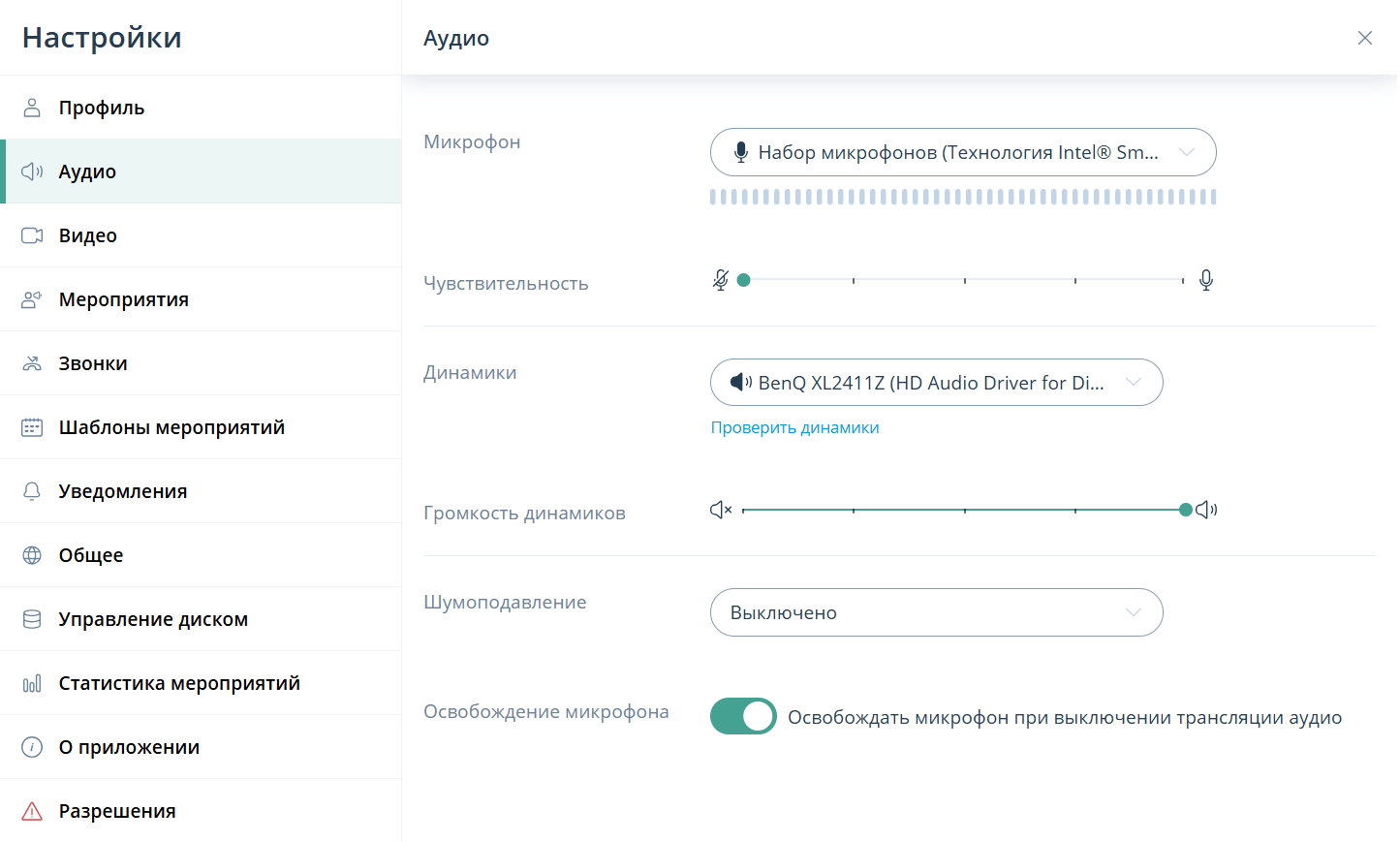
Task: Open the Шумоподавление dropdown
Action: pos(937,612)
